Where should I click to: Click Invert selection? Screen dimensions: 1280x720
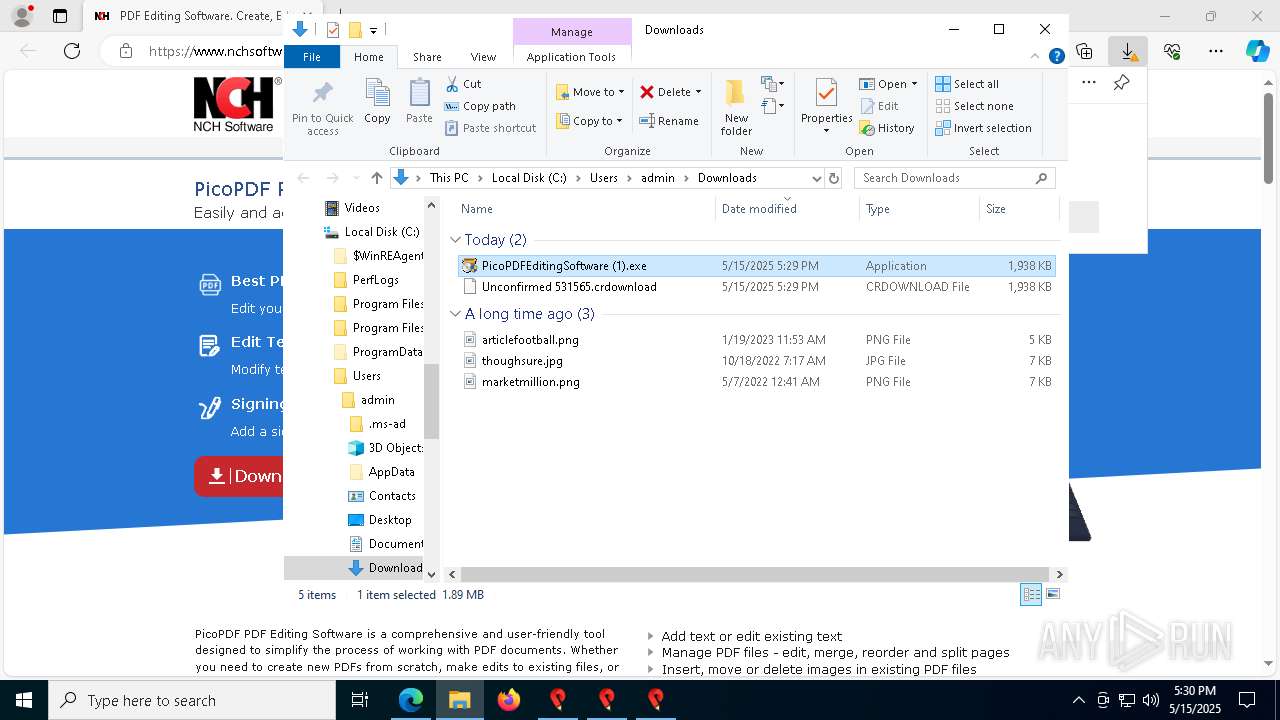pyautogui.click(x=983, y=128)
